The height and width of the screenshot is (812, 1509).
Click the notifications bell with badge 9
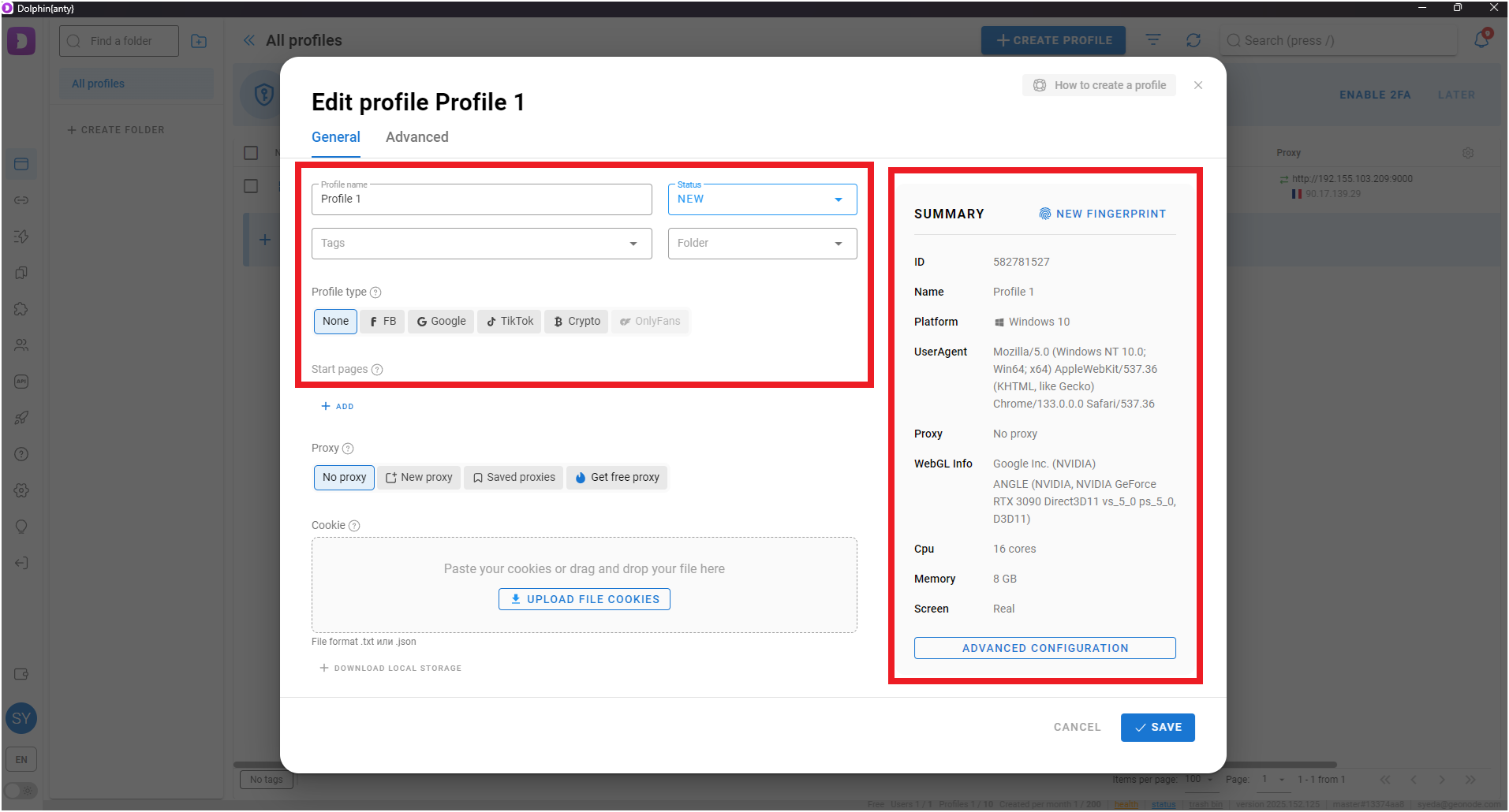(x=1481, y=39)
